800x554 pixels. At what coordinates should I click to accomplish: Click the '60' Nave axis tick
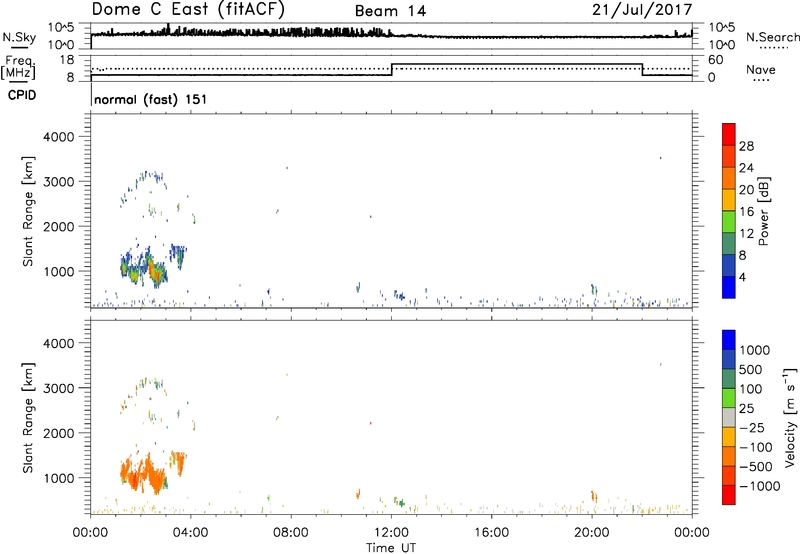coord(715,60)
